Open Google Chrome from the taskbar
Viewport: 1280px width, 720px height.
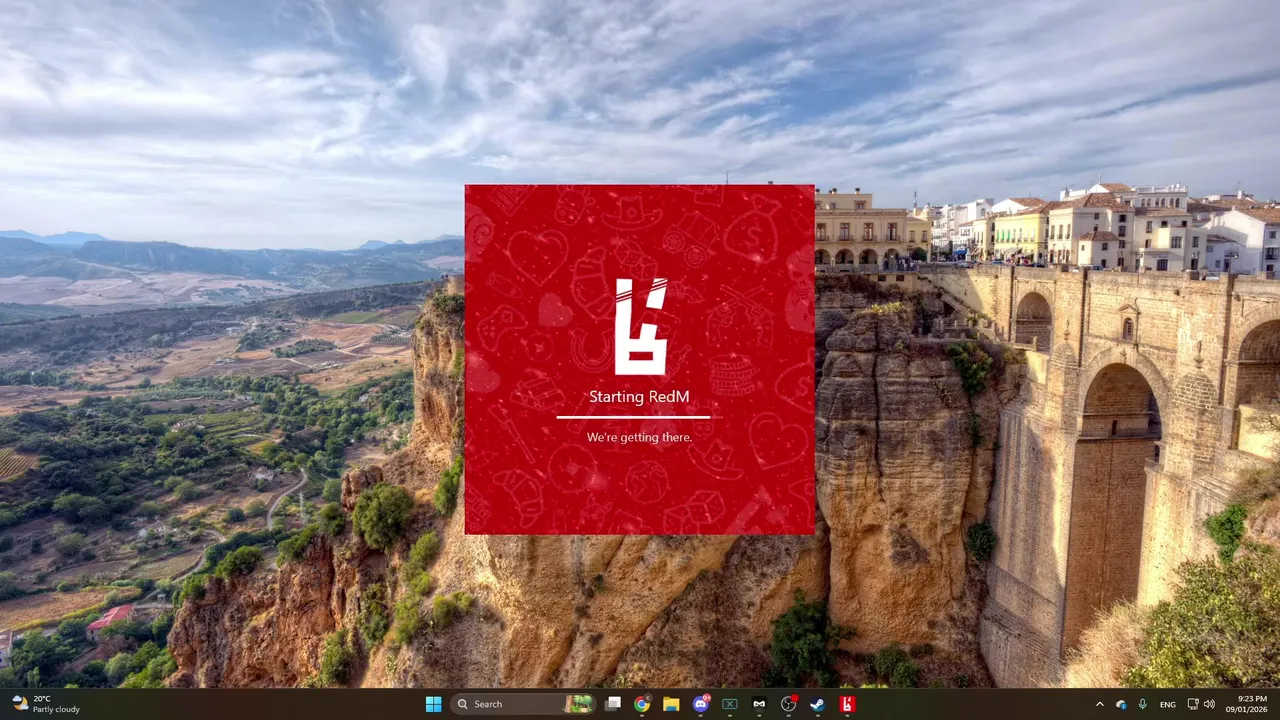(642, 704)
